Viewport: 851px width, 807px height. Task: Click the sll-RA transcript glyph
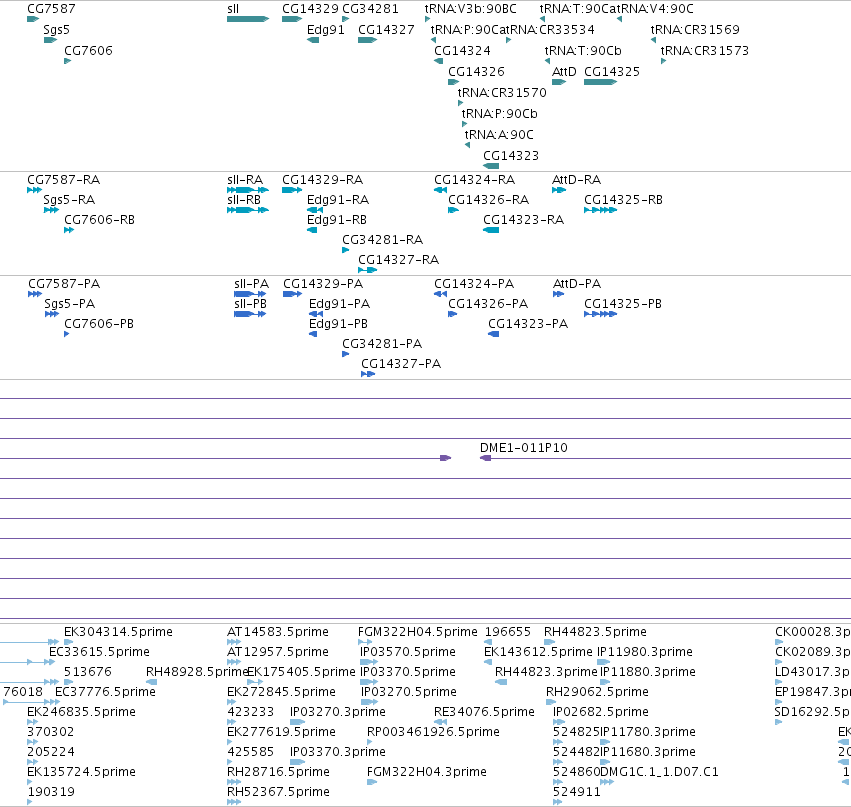[x=248, y=190]
